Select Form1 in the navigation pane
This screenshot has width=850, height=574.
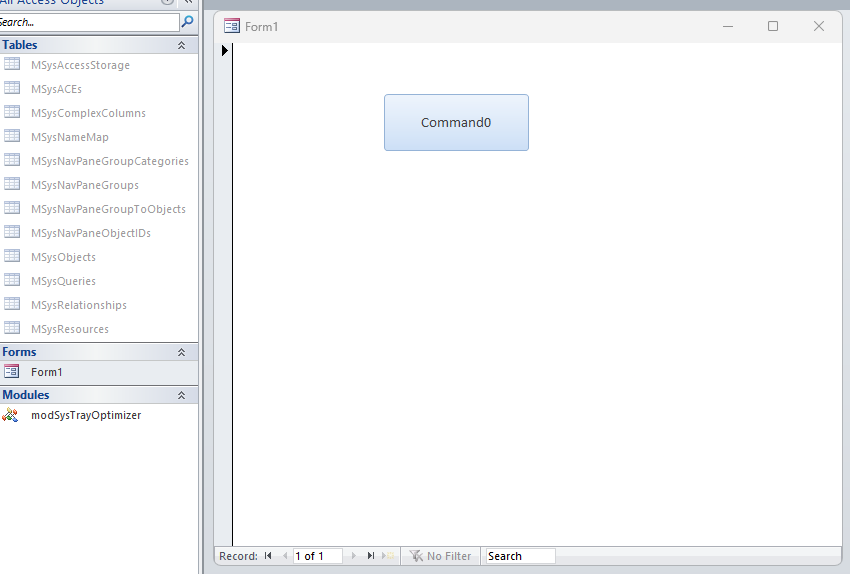pos(46,372)
